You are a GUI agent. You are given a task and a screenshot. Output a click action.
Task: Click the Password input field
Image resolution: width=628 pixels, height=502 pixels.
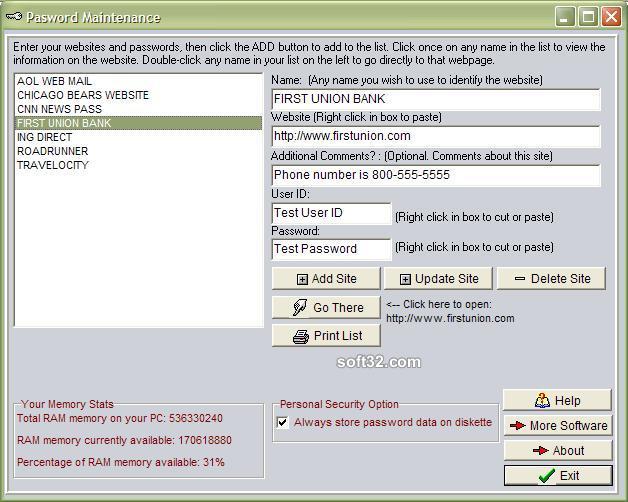coord(331,249)
